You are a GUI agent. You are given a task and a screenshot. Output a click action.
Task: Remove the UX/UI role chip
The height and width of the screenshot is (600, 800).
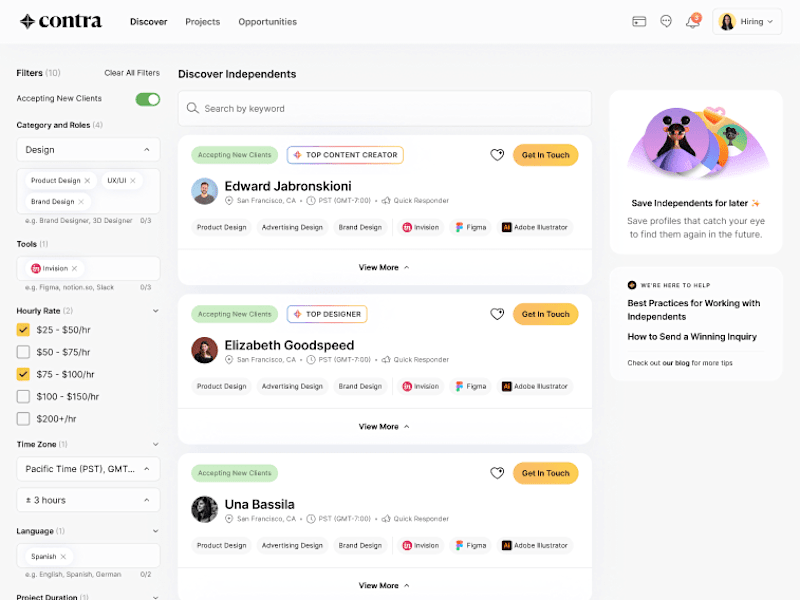pos(133,181)
